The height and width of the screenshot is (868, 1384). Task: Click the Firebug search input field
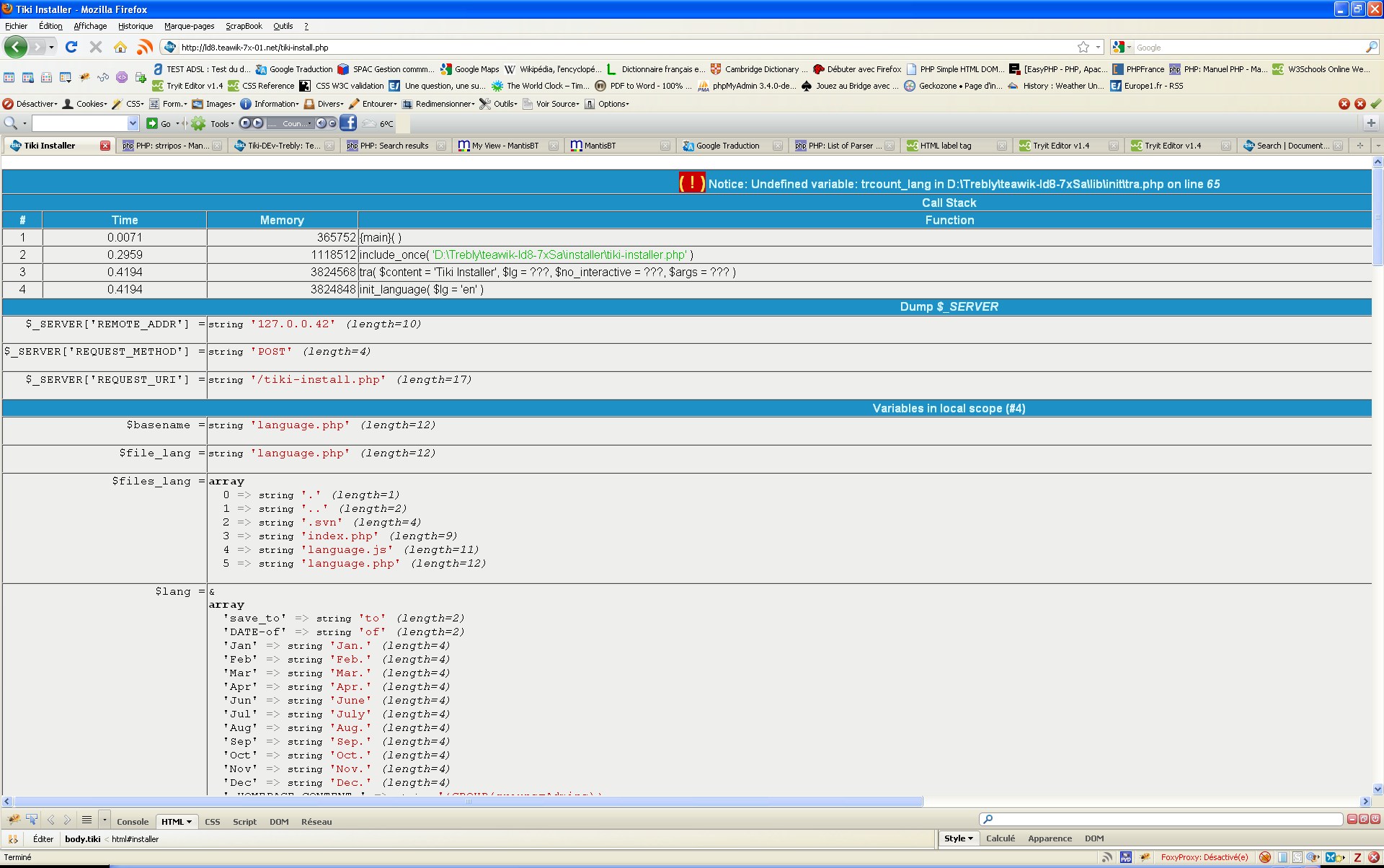(x=1164, y=819)
